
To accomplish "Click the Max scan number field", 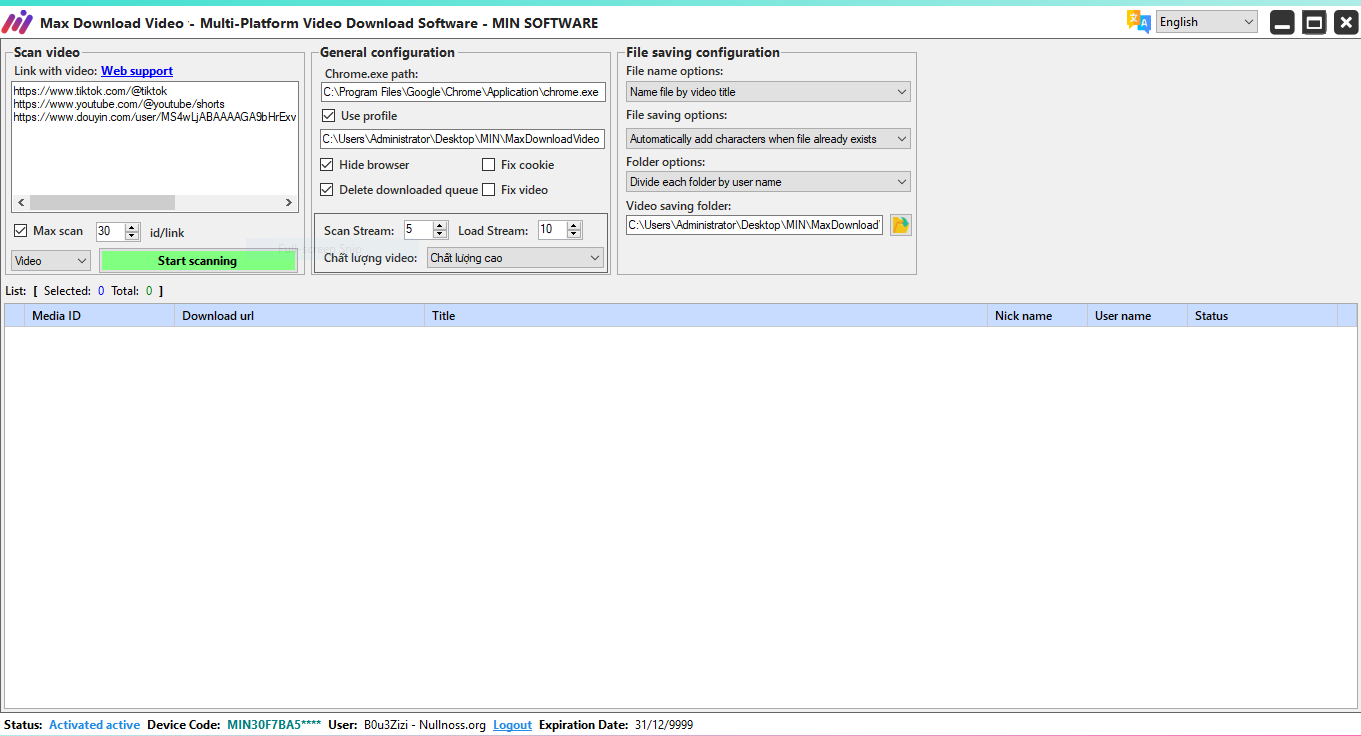I will pyautogui.click(x=110, y=231).
